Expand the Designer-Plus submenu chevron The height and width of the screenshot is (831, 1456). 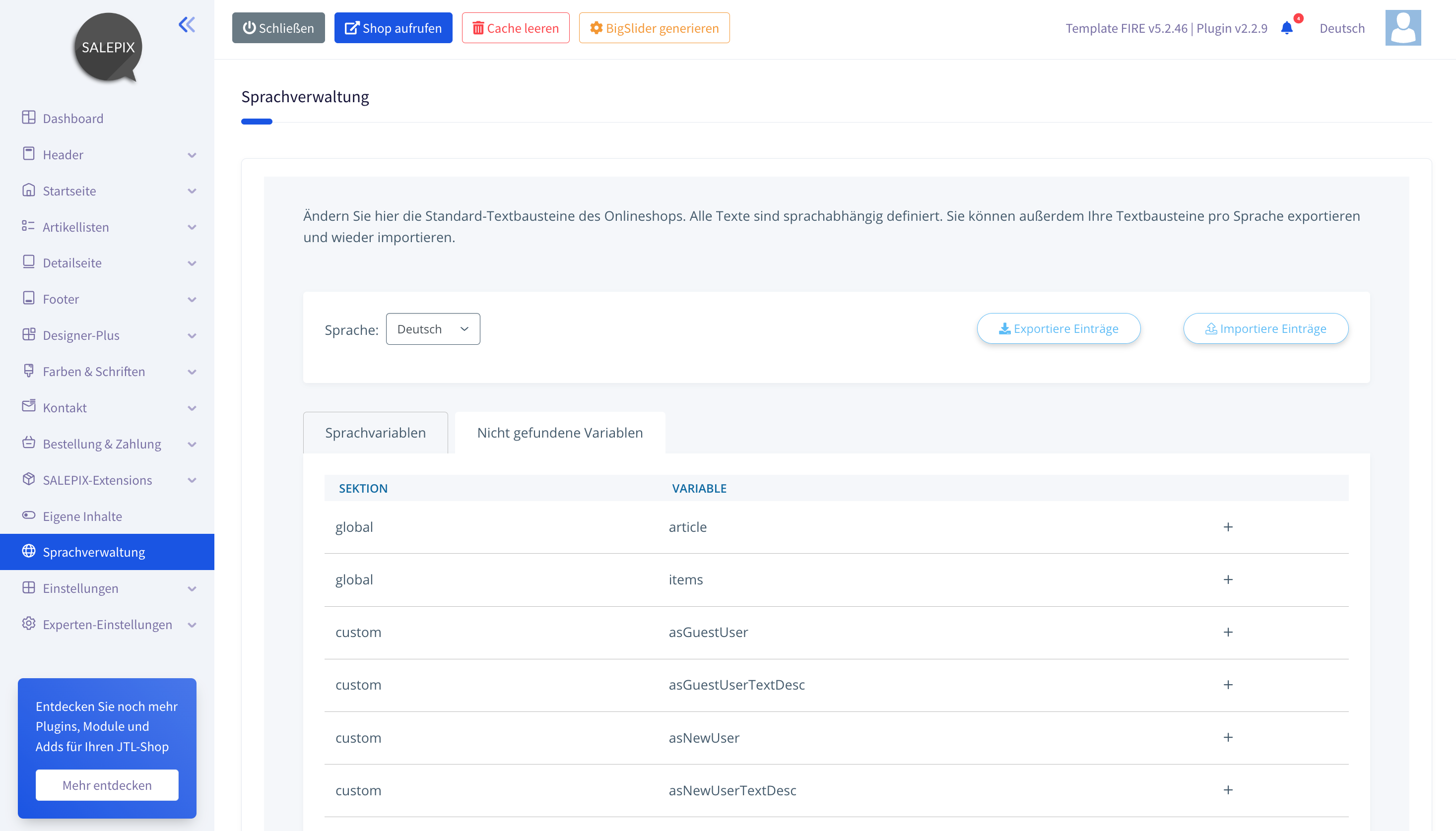[x=192, y=336]
